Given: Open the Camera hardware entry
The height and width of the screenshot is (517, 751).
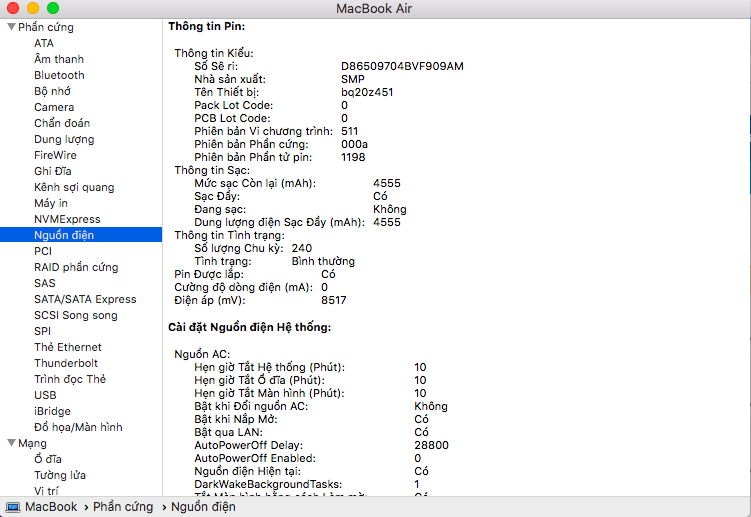Looking at the screenshot, I should coord(54,107).
